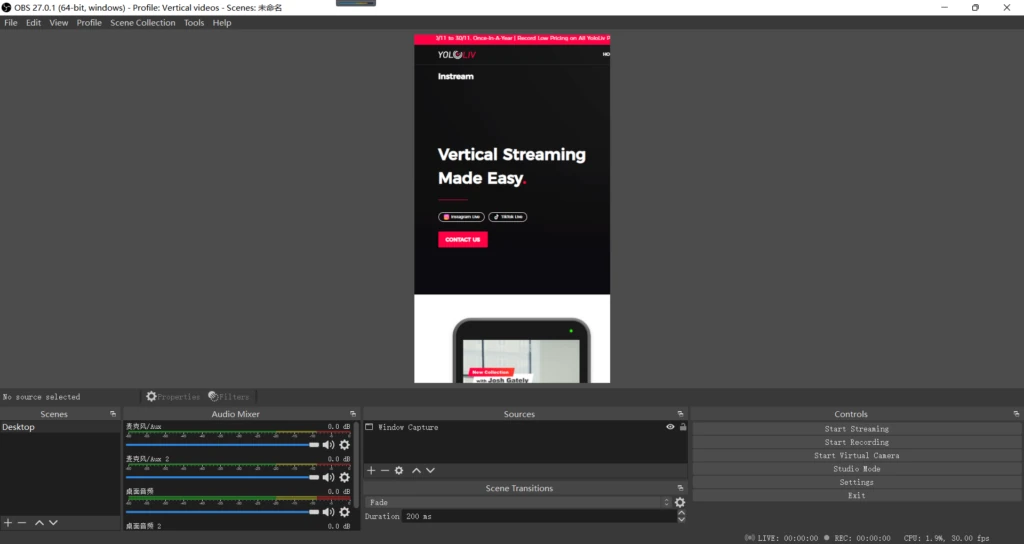Open gear settings for 麦克风/Aux audio
The image size is (1024, 544).
click(345, 445)
